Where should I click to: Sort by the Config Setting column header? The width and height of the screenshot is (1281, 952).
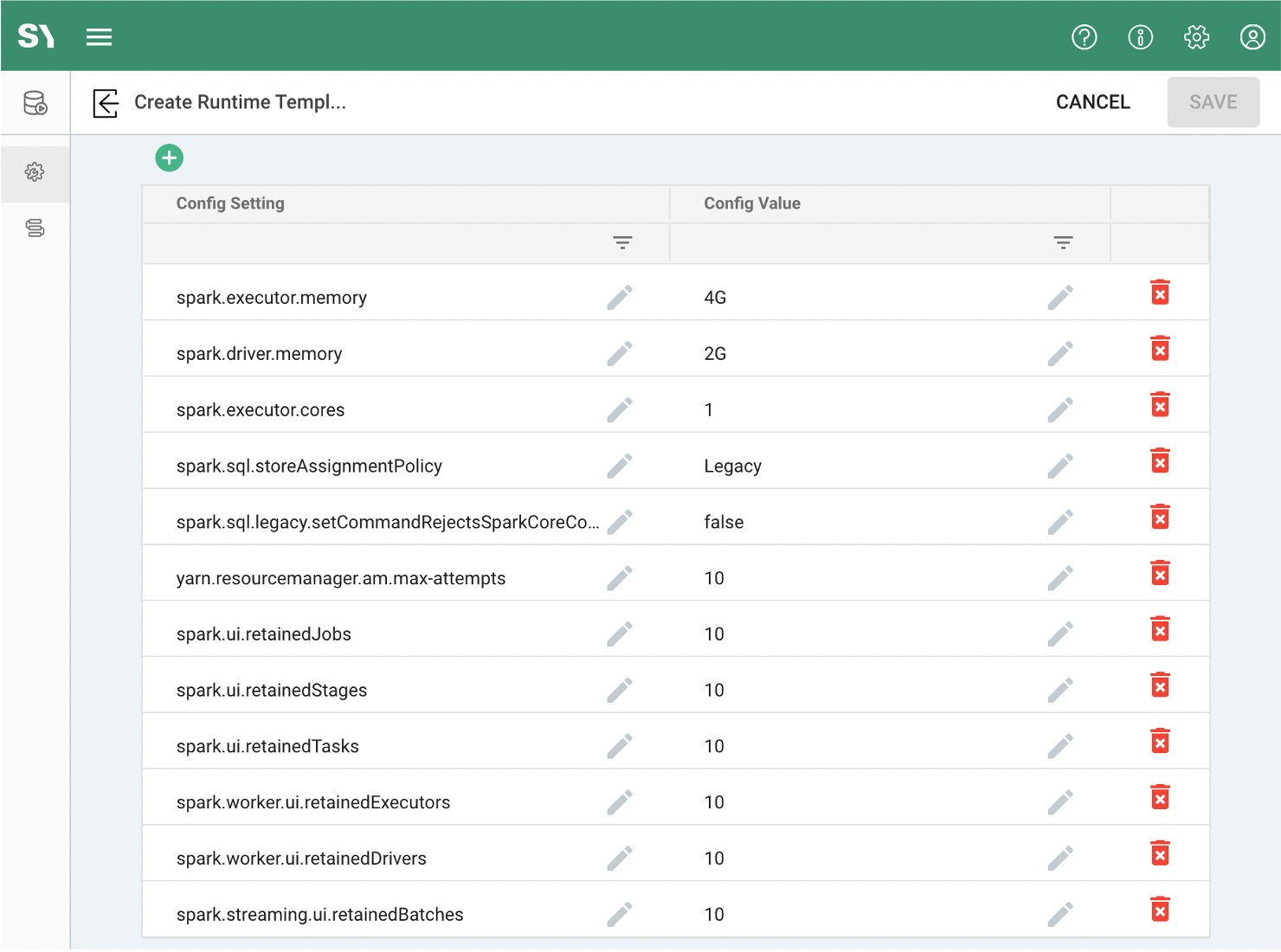point(230,203)
